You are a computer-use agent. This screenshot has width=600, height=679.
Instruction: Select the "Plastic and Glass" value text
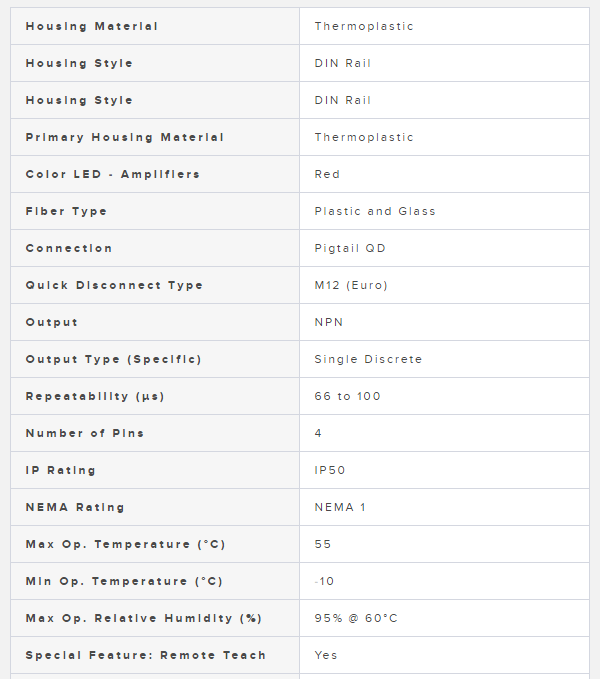coord(375,211)
